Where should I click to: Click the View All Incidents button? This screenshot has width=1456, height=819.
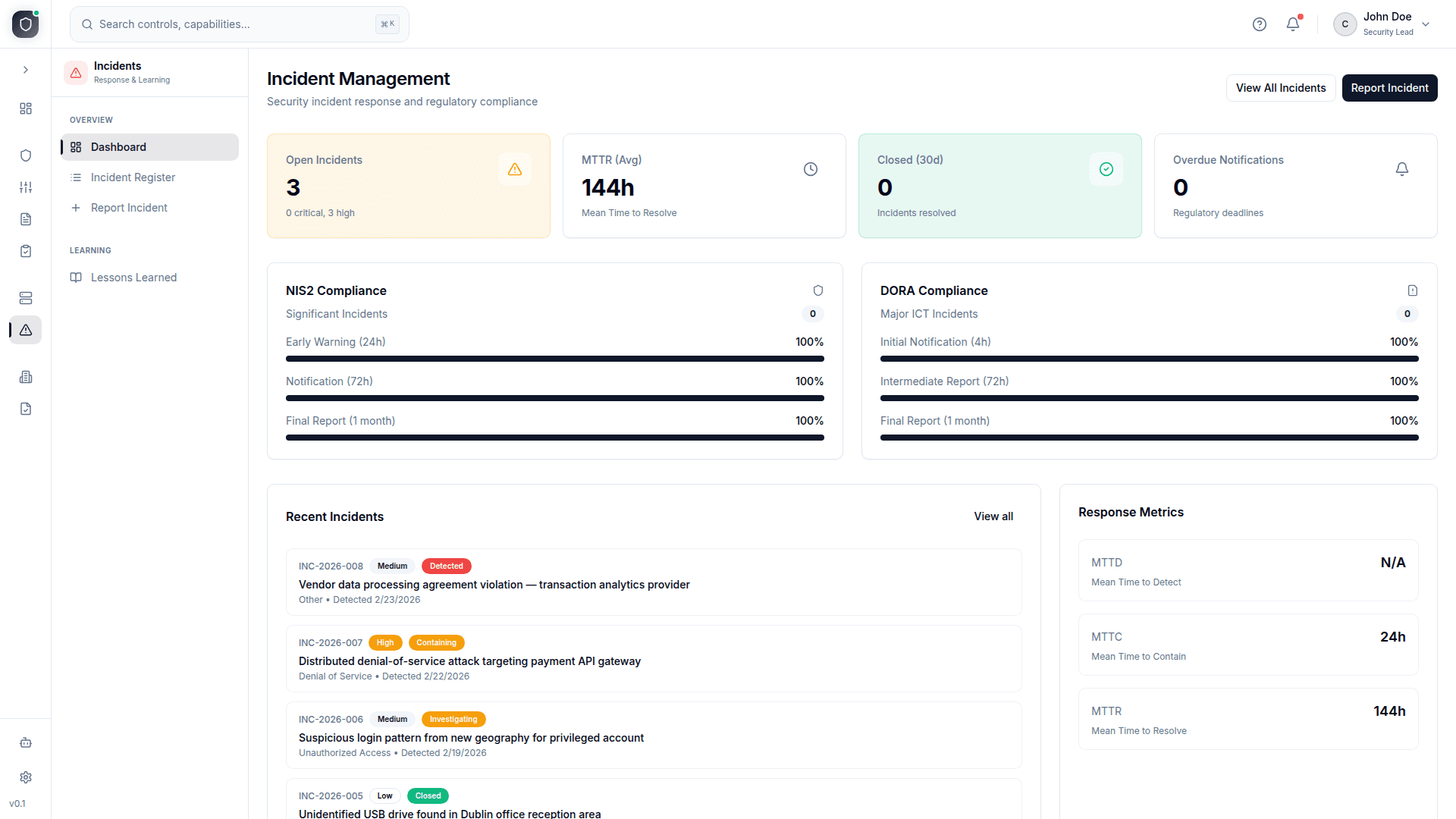pyautogui.click(x=1280, y=87)
